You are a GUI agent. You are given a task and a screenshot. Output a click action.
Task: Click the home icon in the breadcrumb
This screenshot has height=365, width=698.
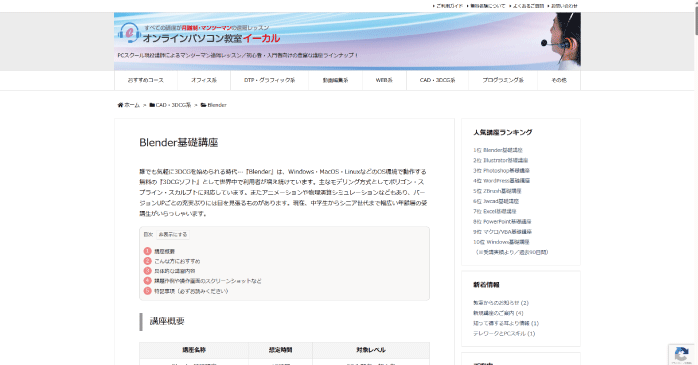[120, 105]
